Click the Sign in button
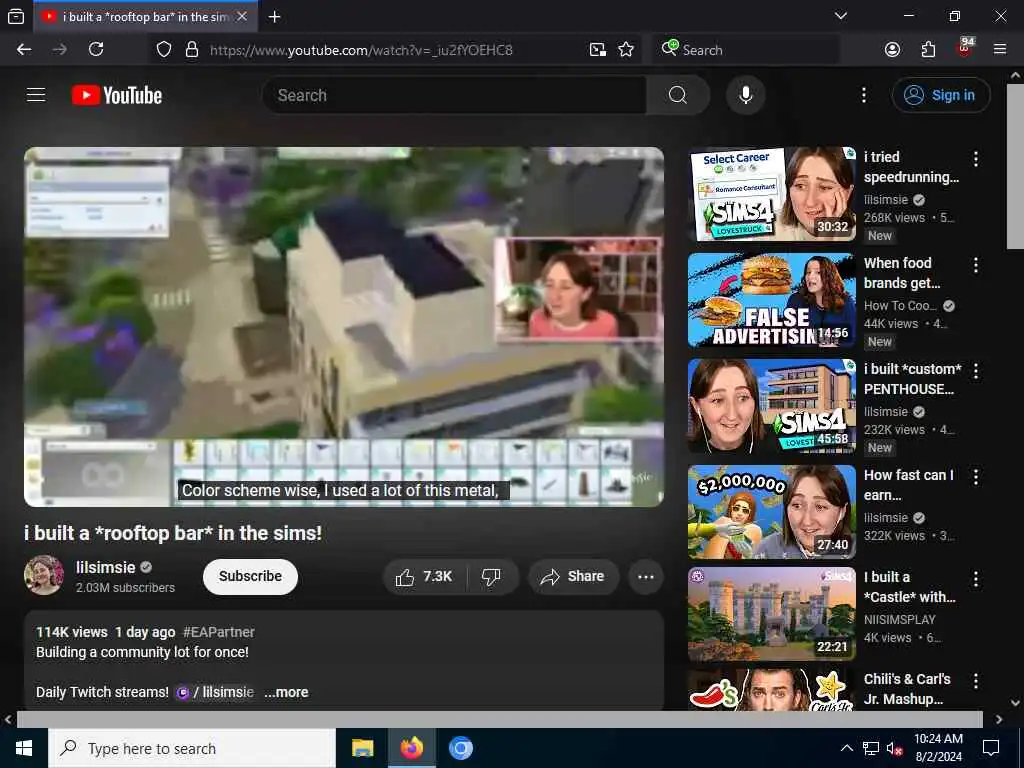This screenshot has height=768, width=1024. [940, 95]
